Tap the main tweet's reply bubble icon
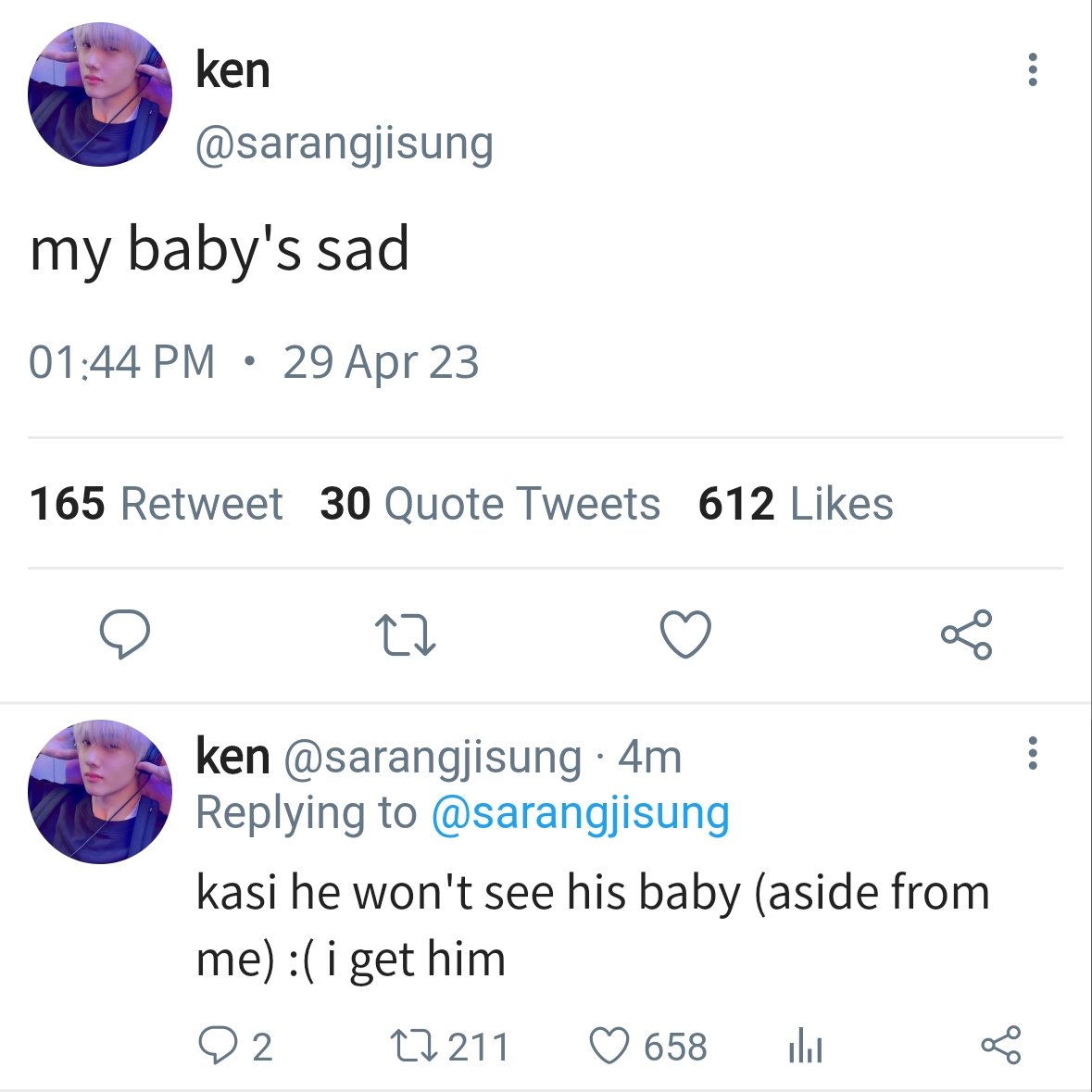Screen dimensions: 1092x1092 [125, 634]
